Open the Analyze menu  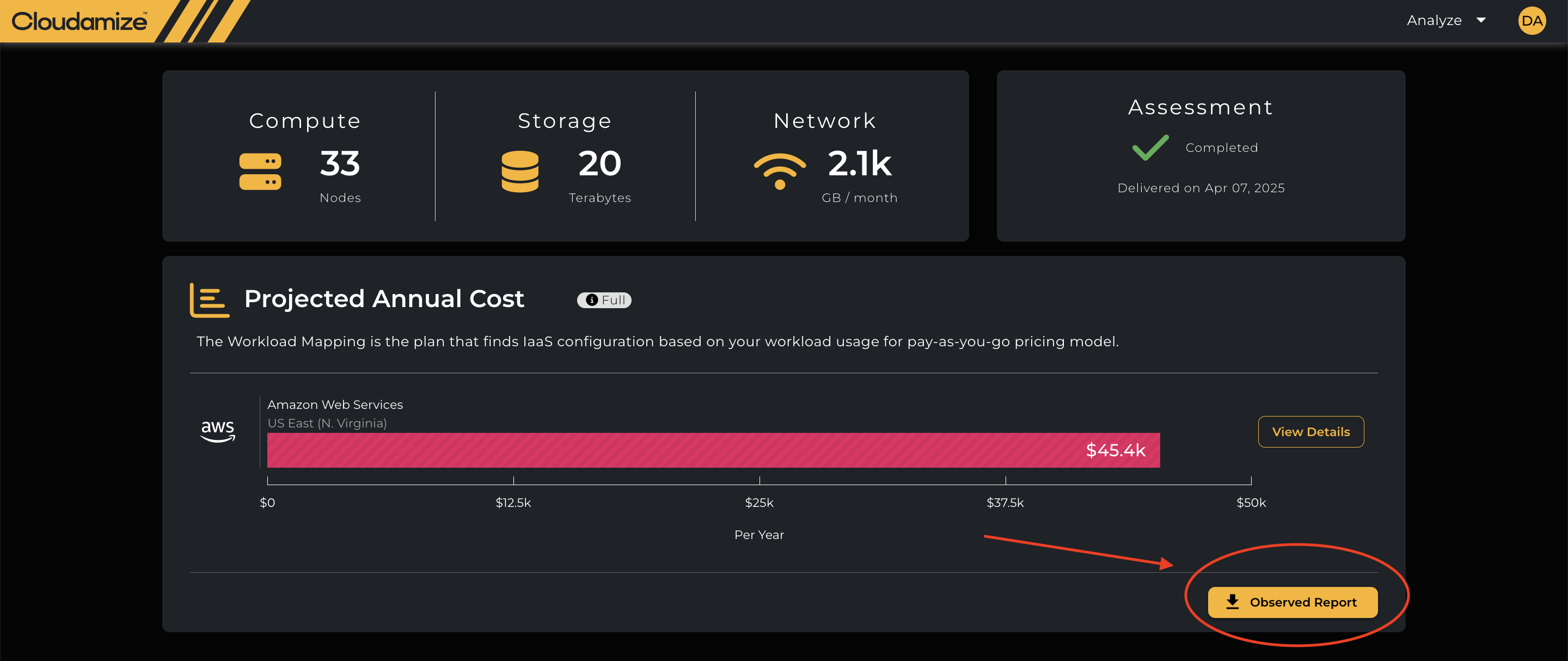[x=1434, y=21]
